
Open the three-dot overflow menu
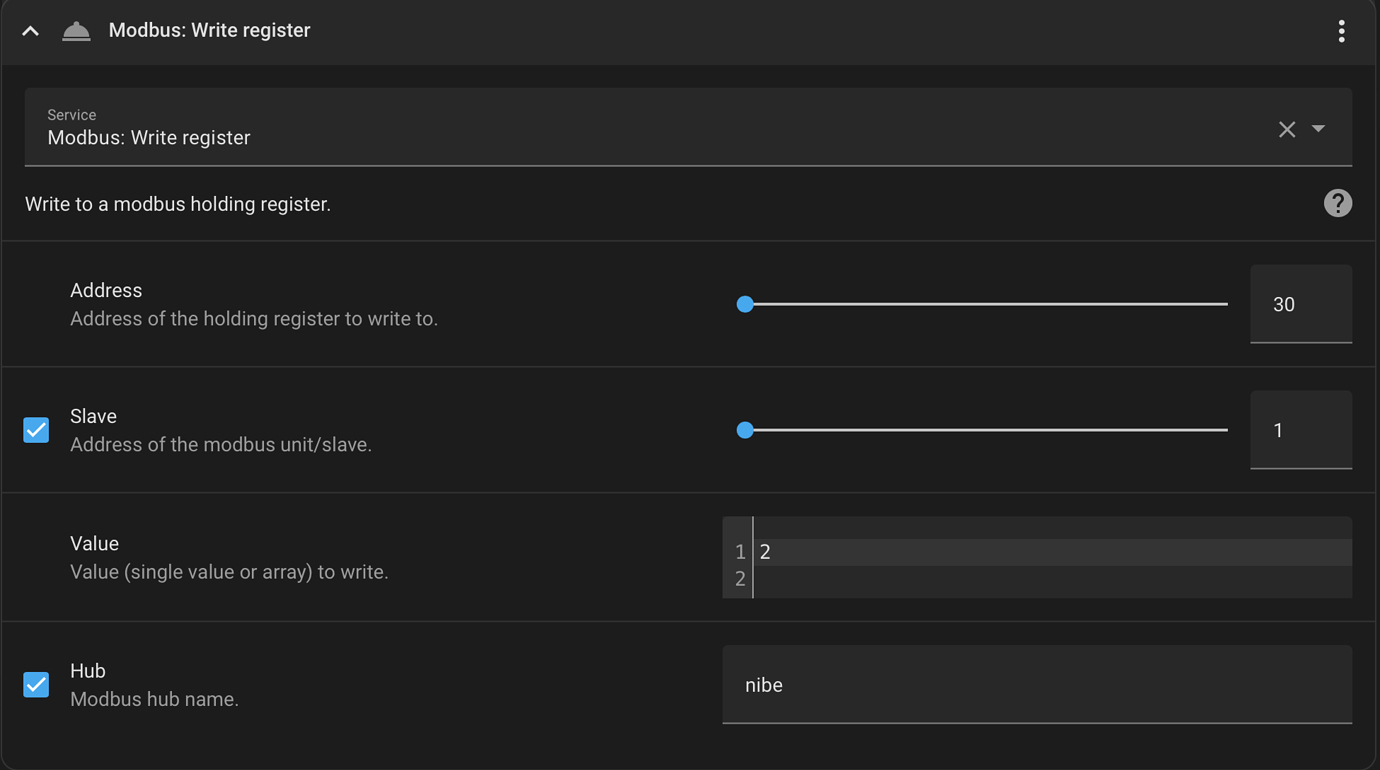(x=1341, y=31)
